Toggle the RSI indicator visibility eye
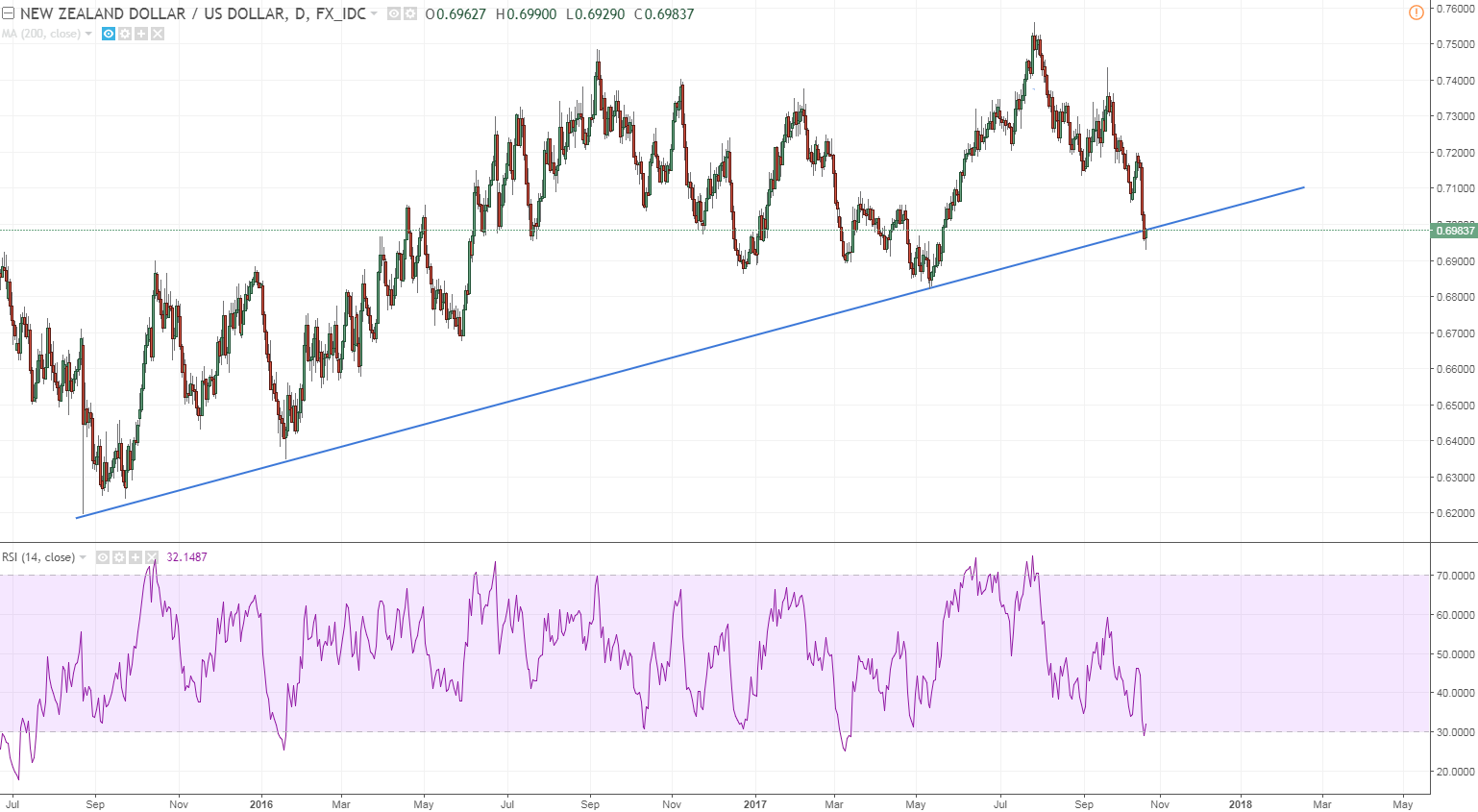The height and width of the screenshot is (812, 1478). (103, 557)
